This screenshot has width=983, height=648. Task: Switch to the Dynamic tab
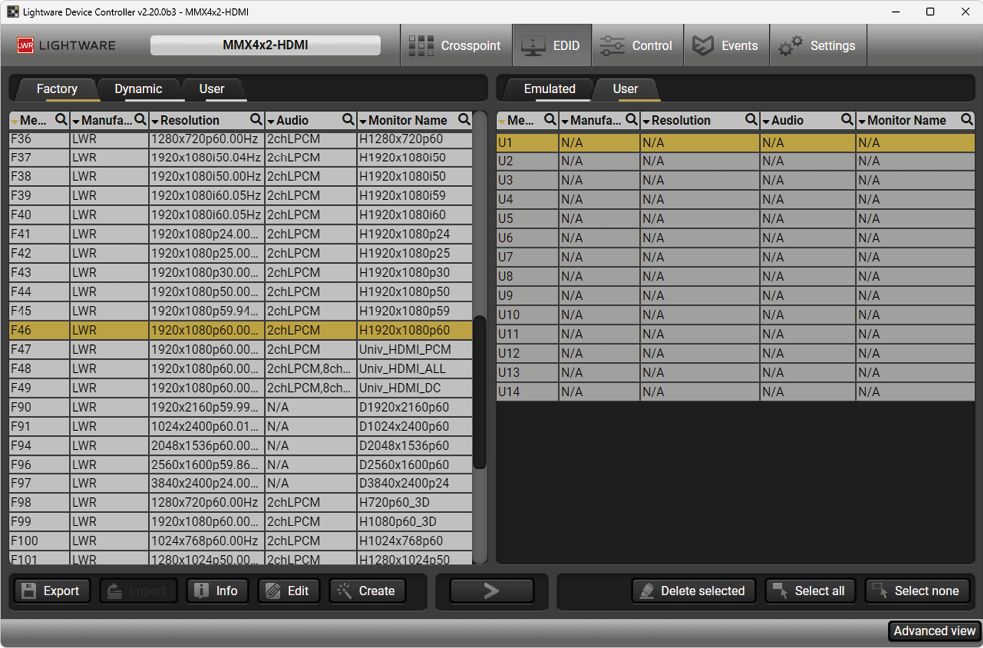pyautogui.click(x=138, y=89)
